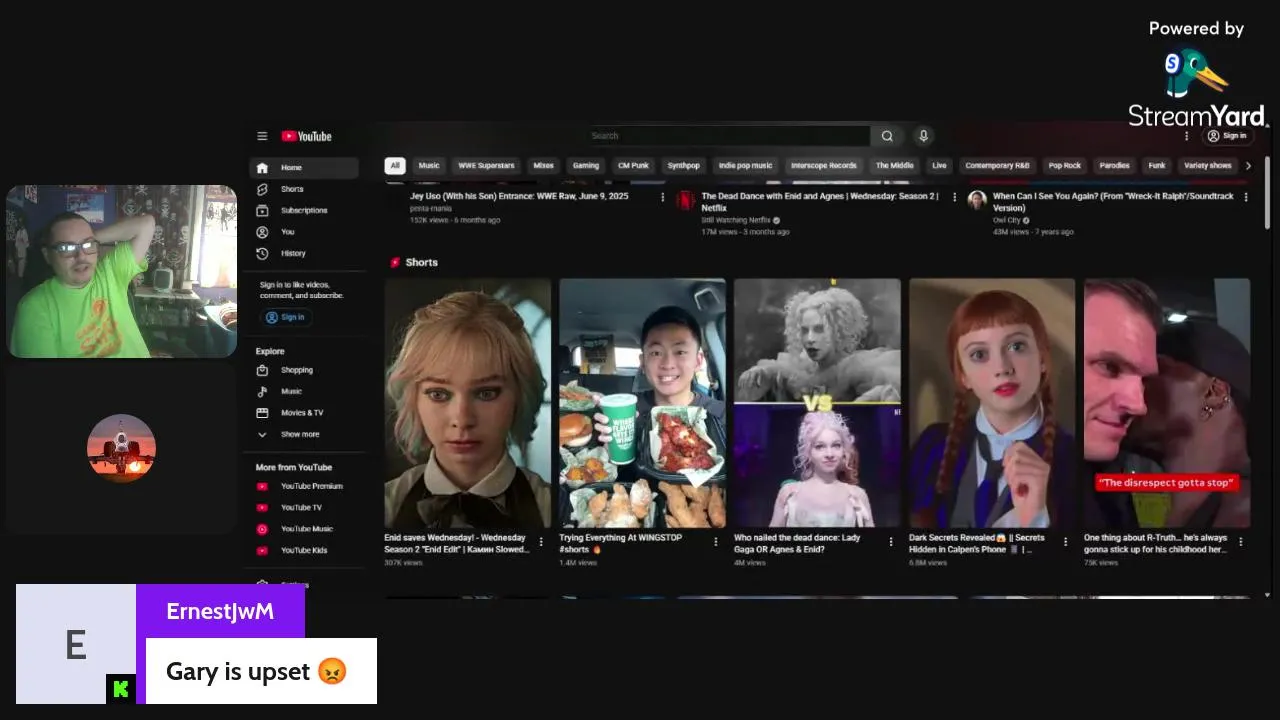Select the Mixes filter chip
1280x720 pixels.
pos(543,166)
